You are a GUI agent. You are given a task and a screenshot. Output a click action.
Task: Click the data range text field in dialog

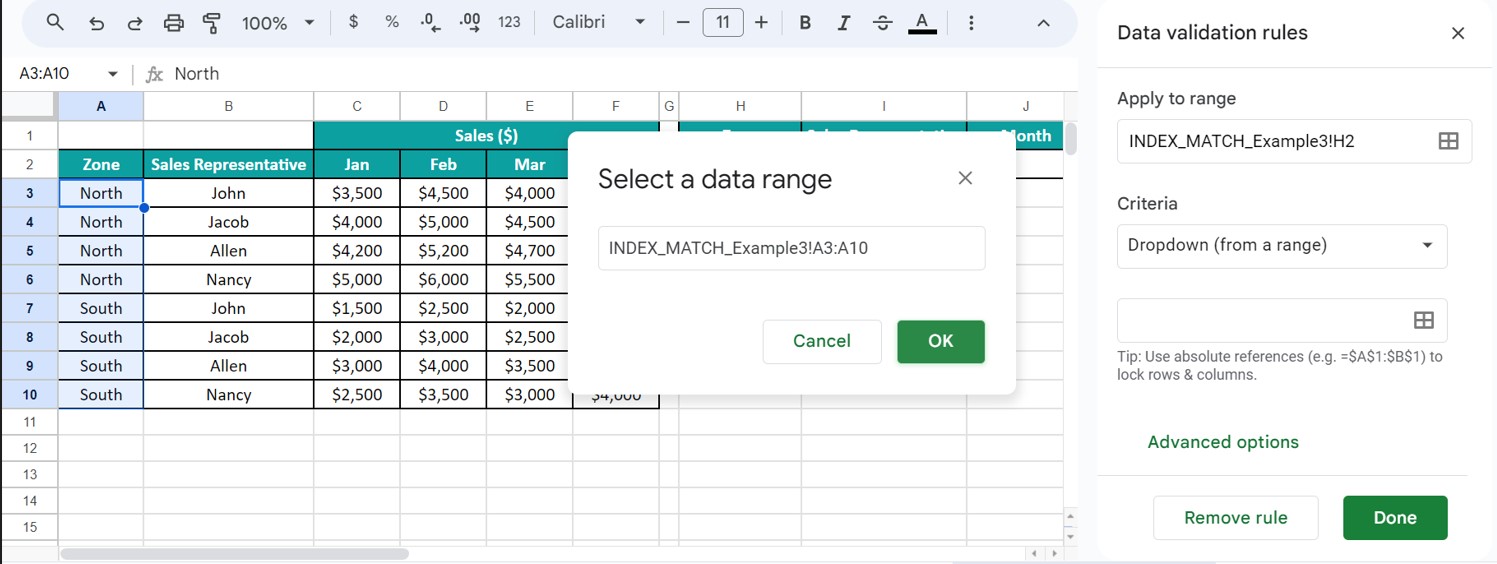791,248
